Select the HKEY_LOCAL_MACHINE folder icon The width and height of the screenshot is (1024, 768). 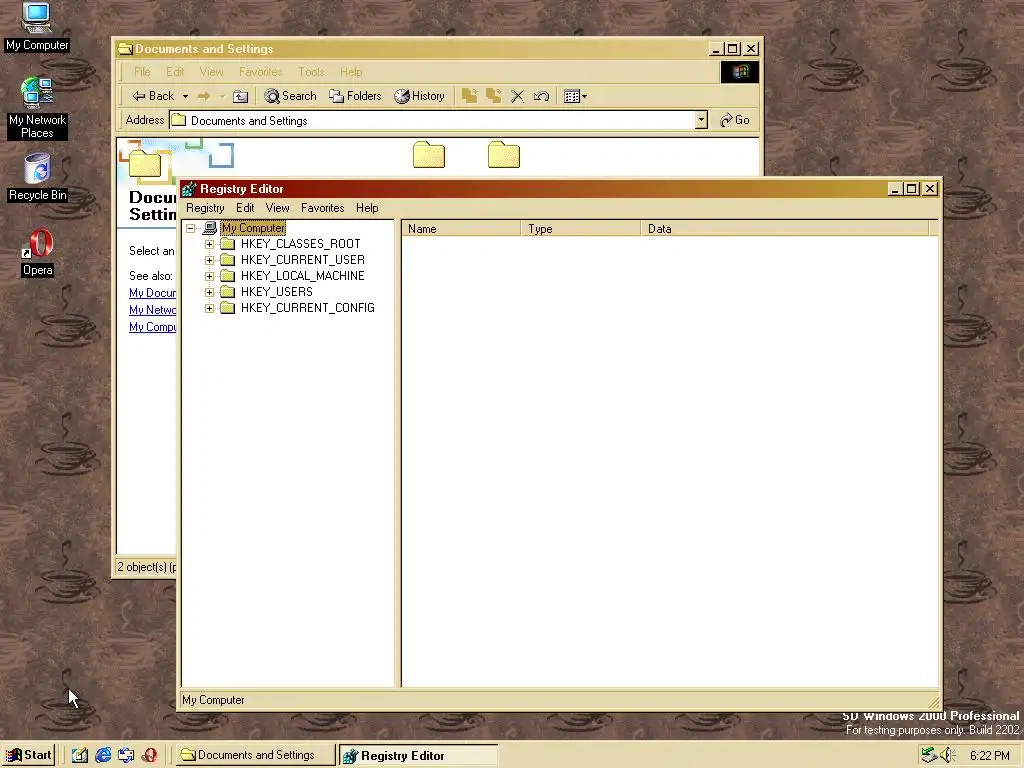coord(227,276)
